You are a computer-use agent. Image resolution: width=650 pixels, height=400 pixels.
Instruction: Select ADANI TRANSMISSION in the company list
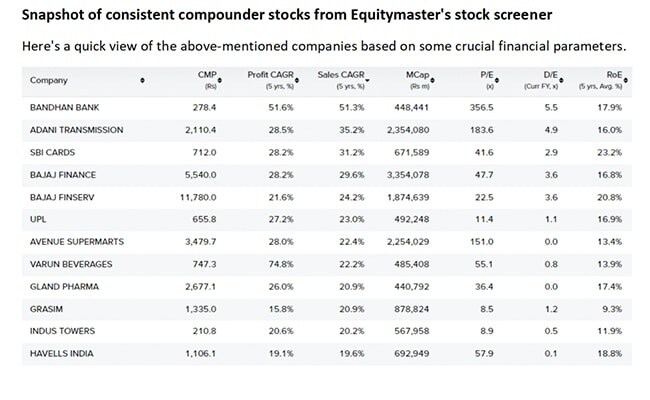pos(77,130)
